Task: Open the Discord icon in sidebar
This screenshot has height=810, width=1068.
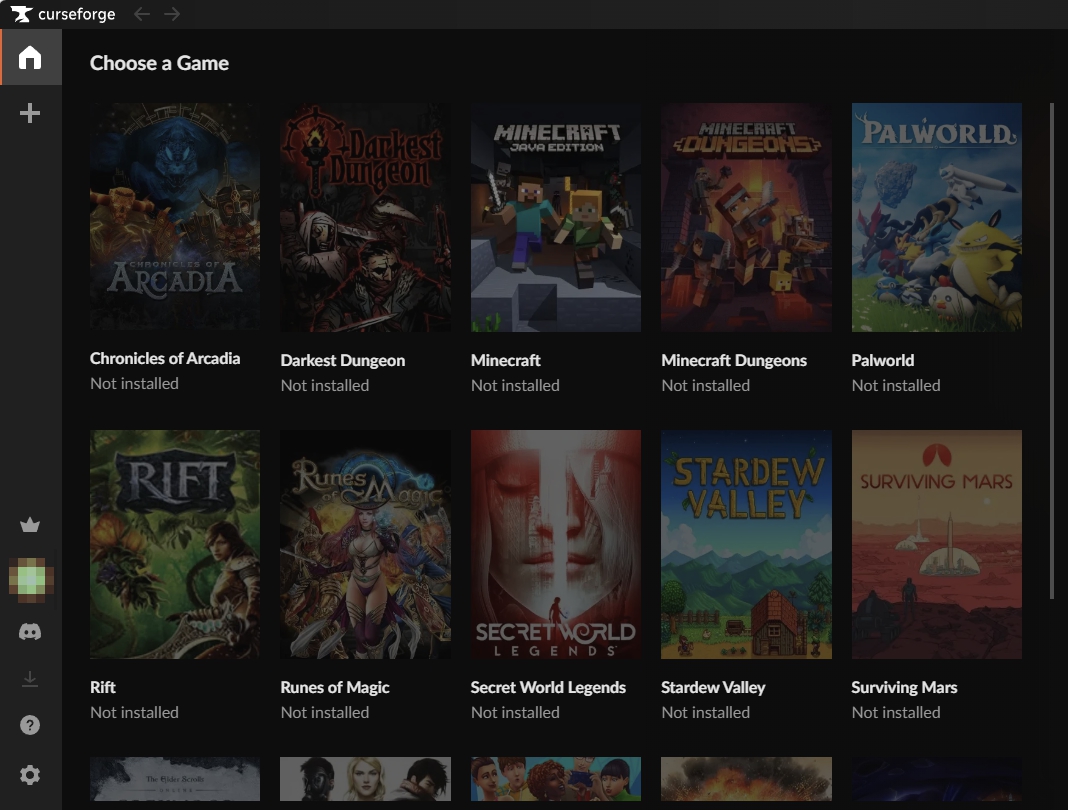Action: coord(30,632)
